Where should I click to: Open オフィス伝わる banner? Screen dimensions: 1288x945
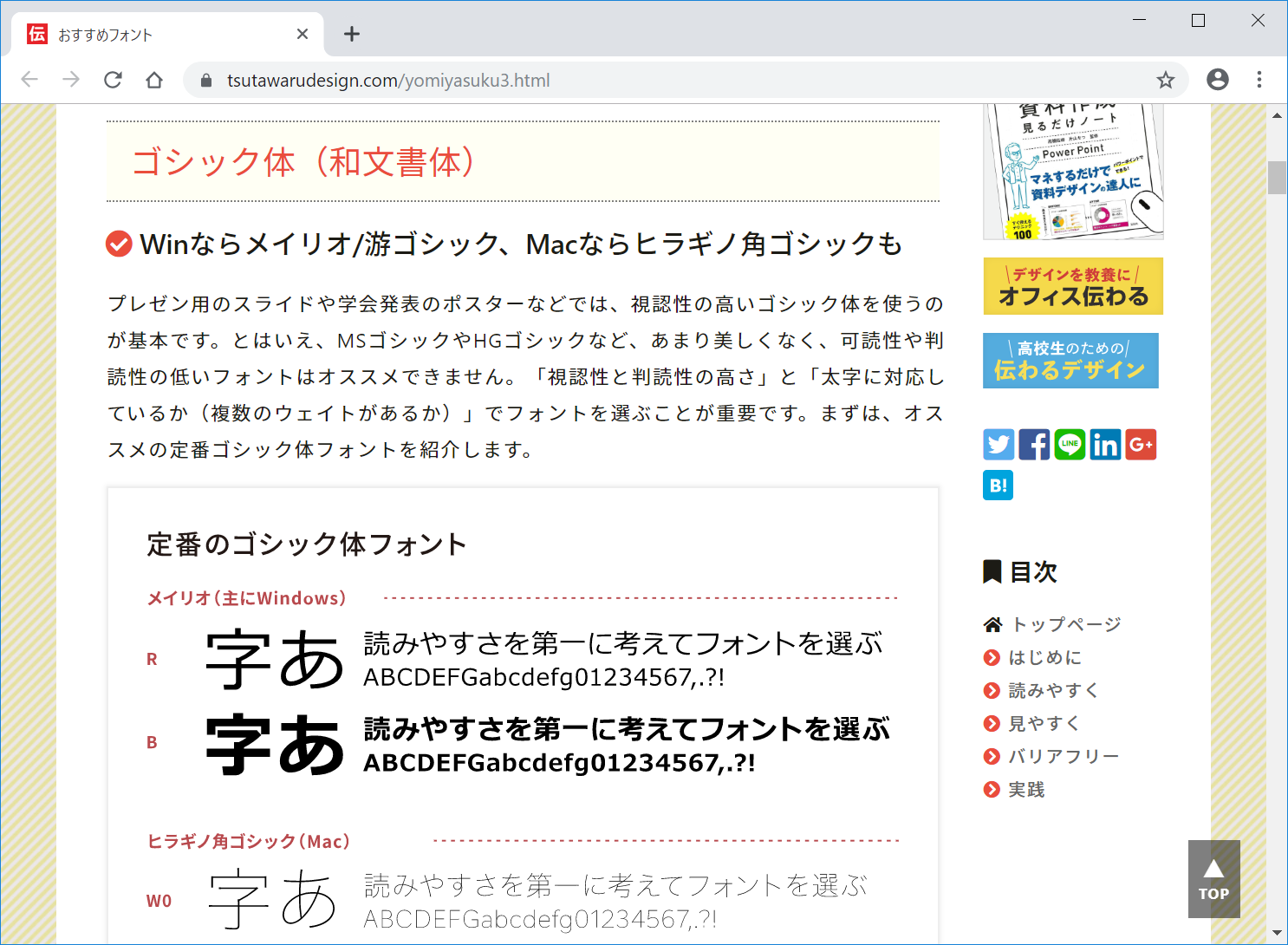click(x=1073, y=286)
